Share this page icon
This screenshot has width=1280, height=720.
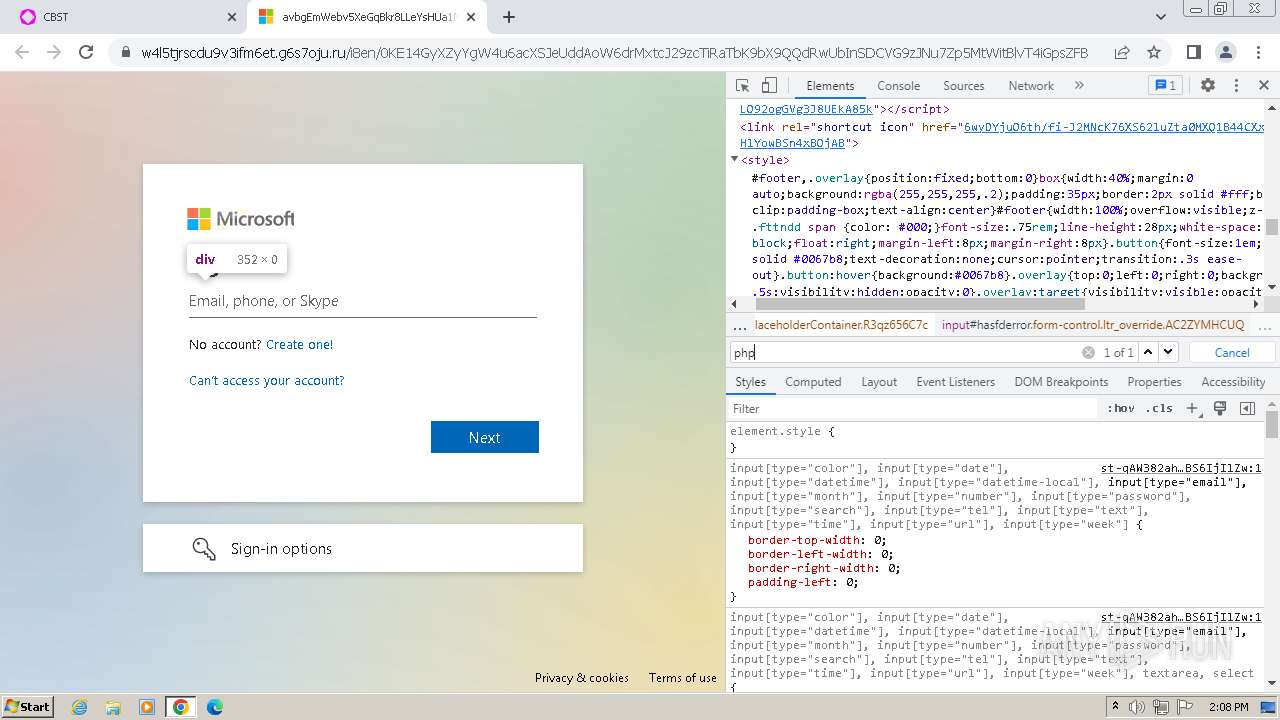1122,53
